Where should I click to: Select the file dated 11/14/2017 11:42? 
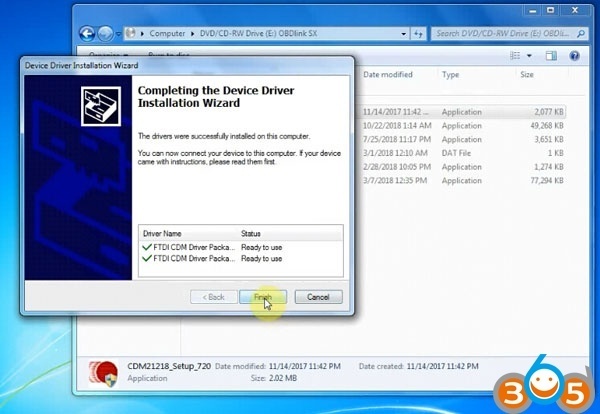(463, 112)
